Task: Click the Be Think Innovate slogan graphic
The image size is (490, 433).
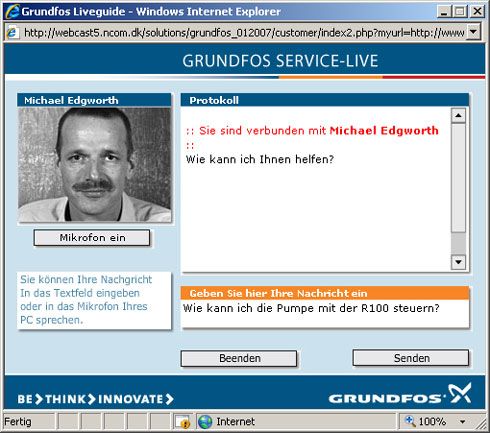Action: coord(95,399)
